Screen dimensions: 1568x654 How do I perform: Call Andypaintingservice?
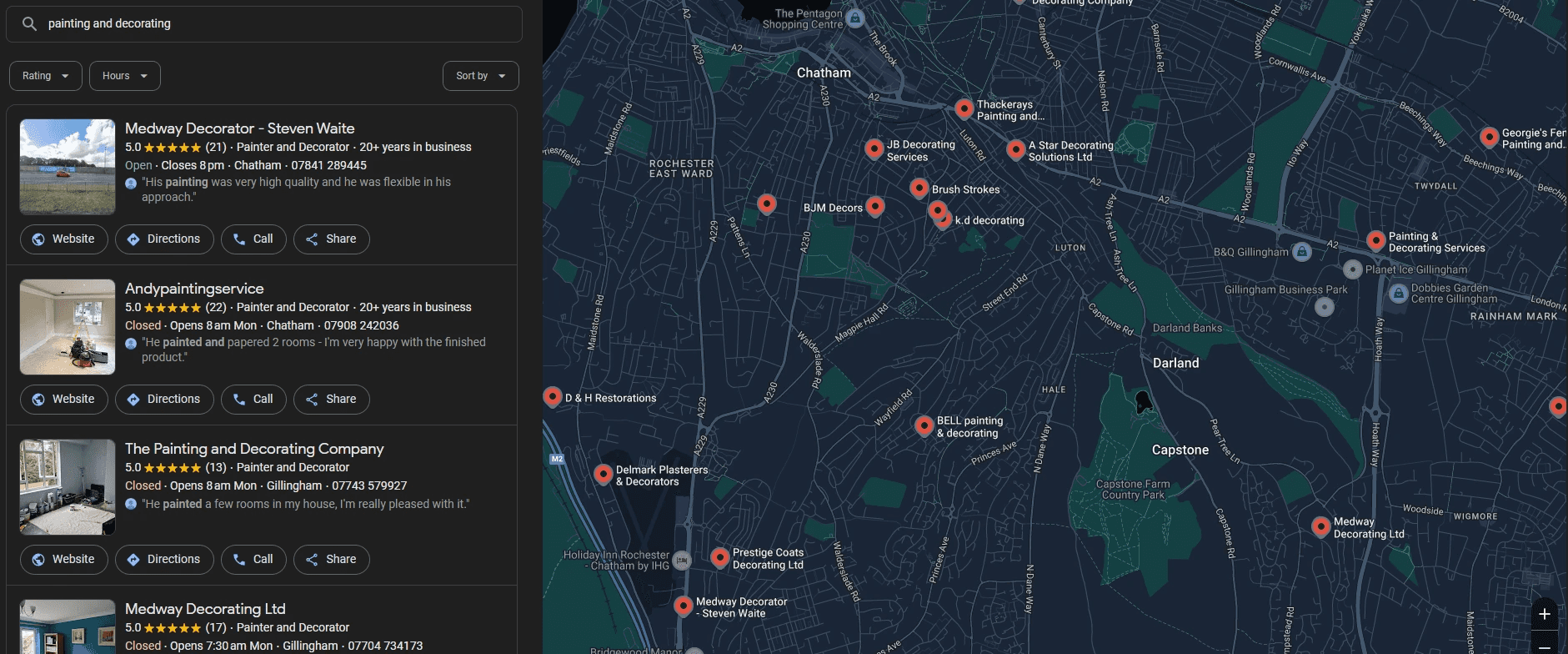[x=253, y=400]
